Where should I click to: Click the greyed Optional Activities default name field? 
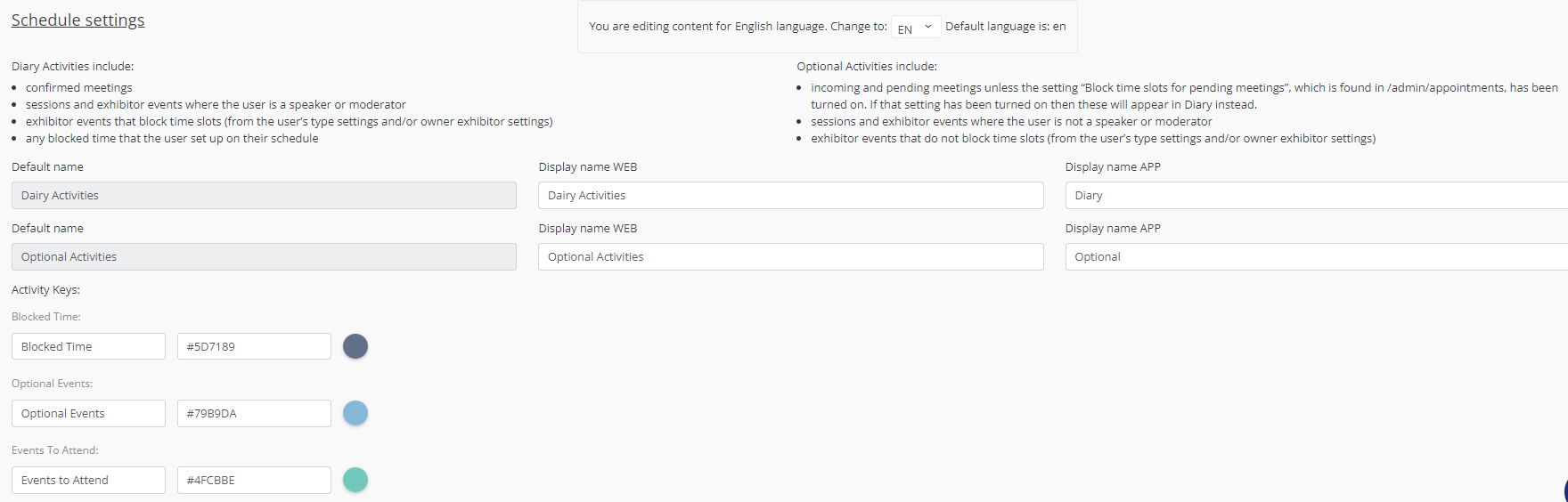[x=264, y=257]
